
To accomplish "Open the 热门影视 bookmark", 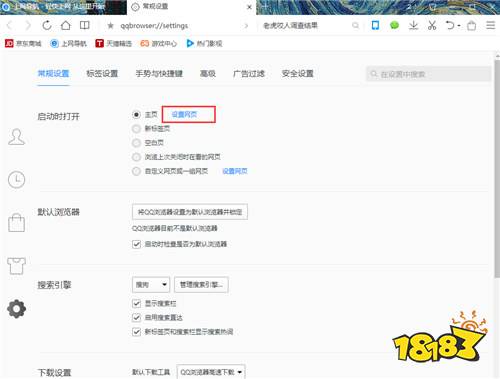I will [204, 43].
